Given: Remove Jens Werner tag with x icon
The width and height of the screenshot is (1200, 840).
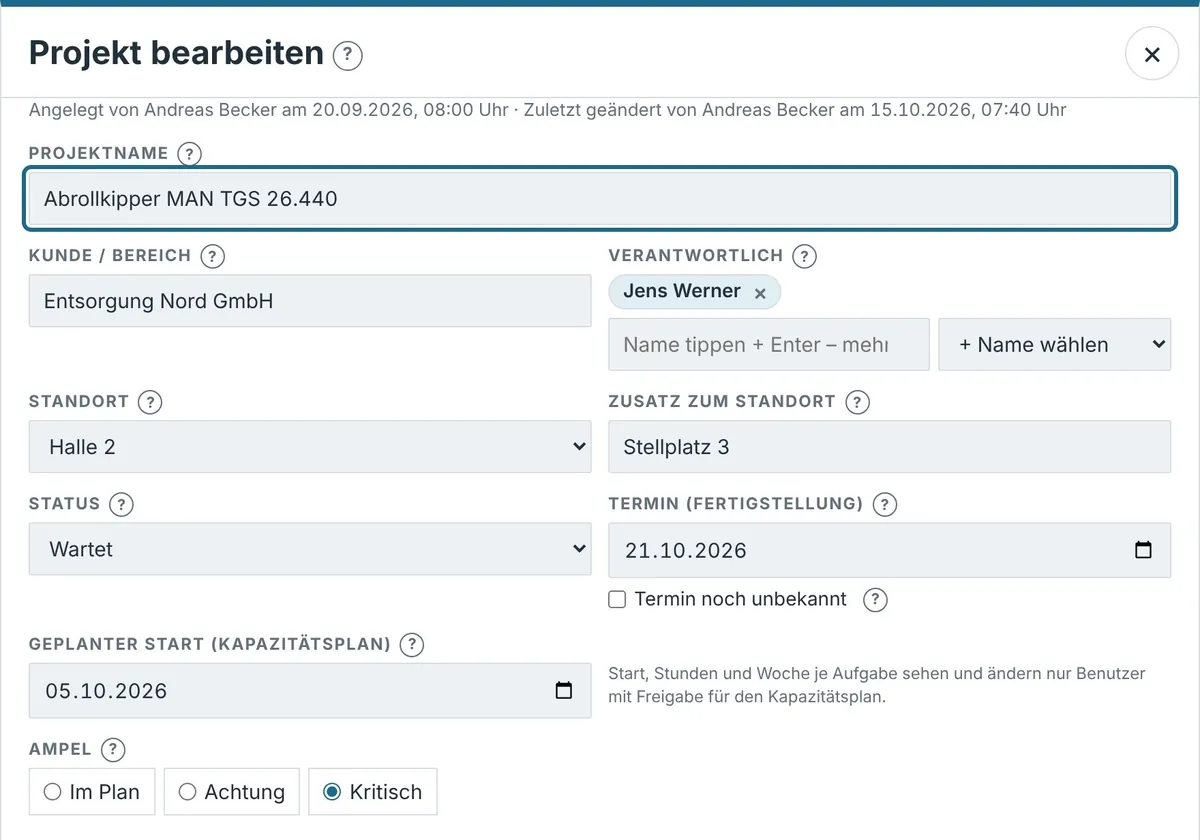Looking at the screenshot, I should (760, 293).
